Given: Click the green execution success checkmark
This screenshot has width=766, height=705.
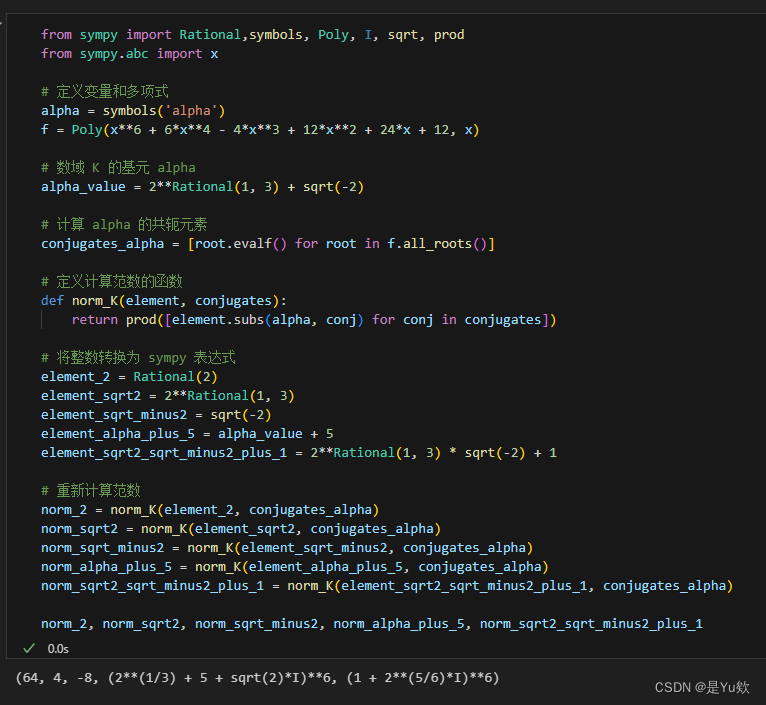Looking at the screenshot, I should tap(29, 648).
